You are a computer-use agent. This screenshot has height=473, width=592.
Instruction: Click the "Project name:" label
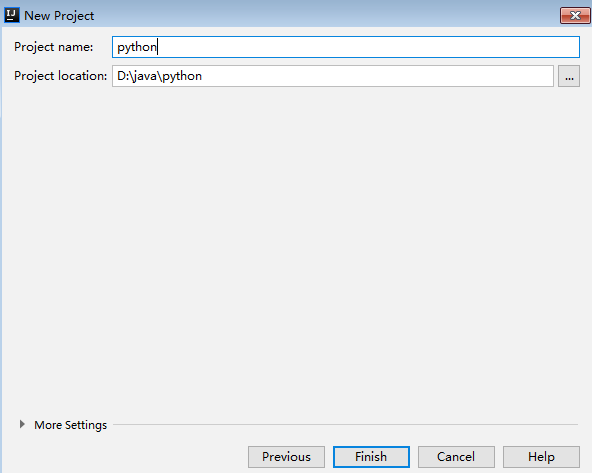point(54,47)
